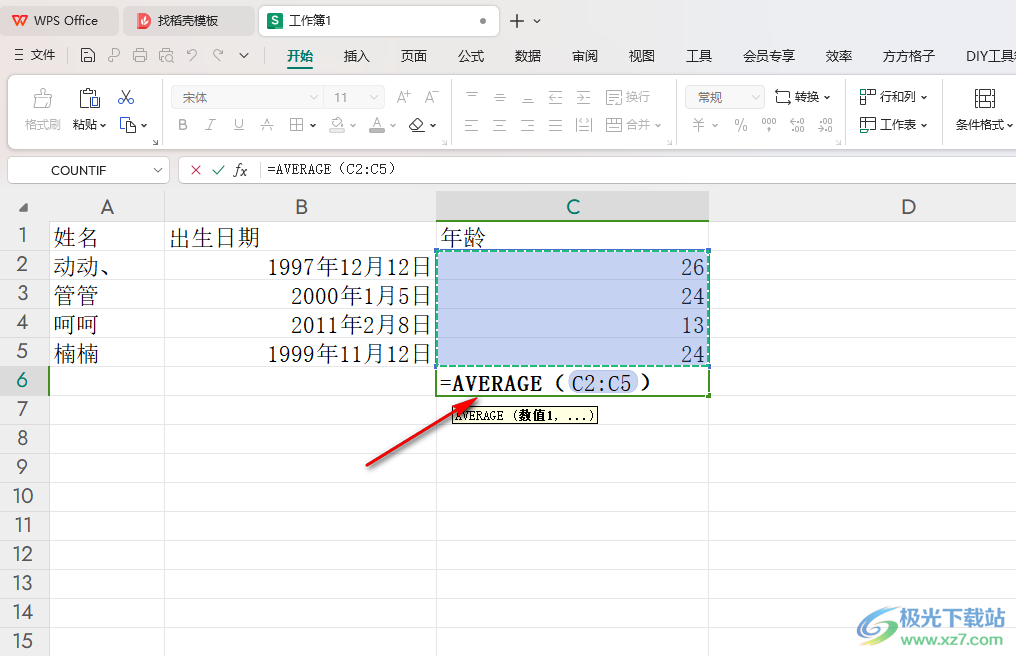Click the Print icon
This screenshot has width=1016, height=656.
tap(139, 56)
